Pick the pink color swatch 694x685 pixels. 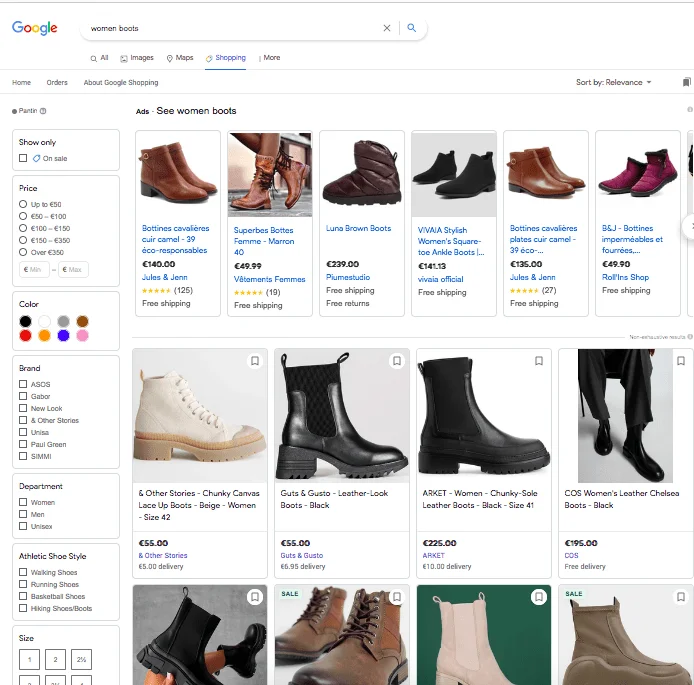tap(82, 336)
